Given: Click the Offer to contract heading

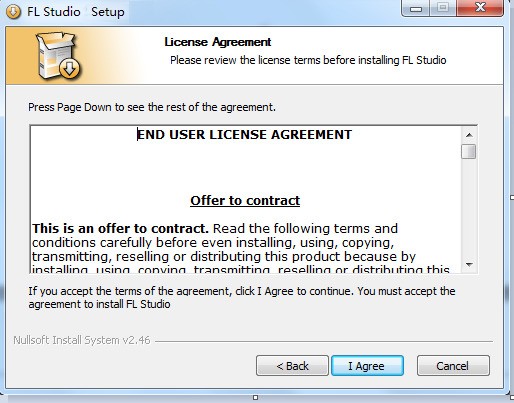Looking at the screenshot, I should point(245,201).
